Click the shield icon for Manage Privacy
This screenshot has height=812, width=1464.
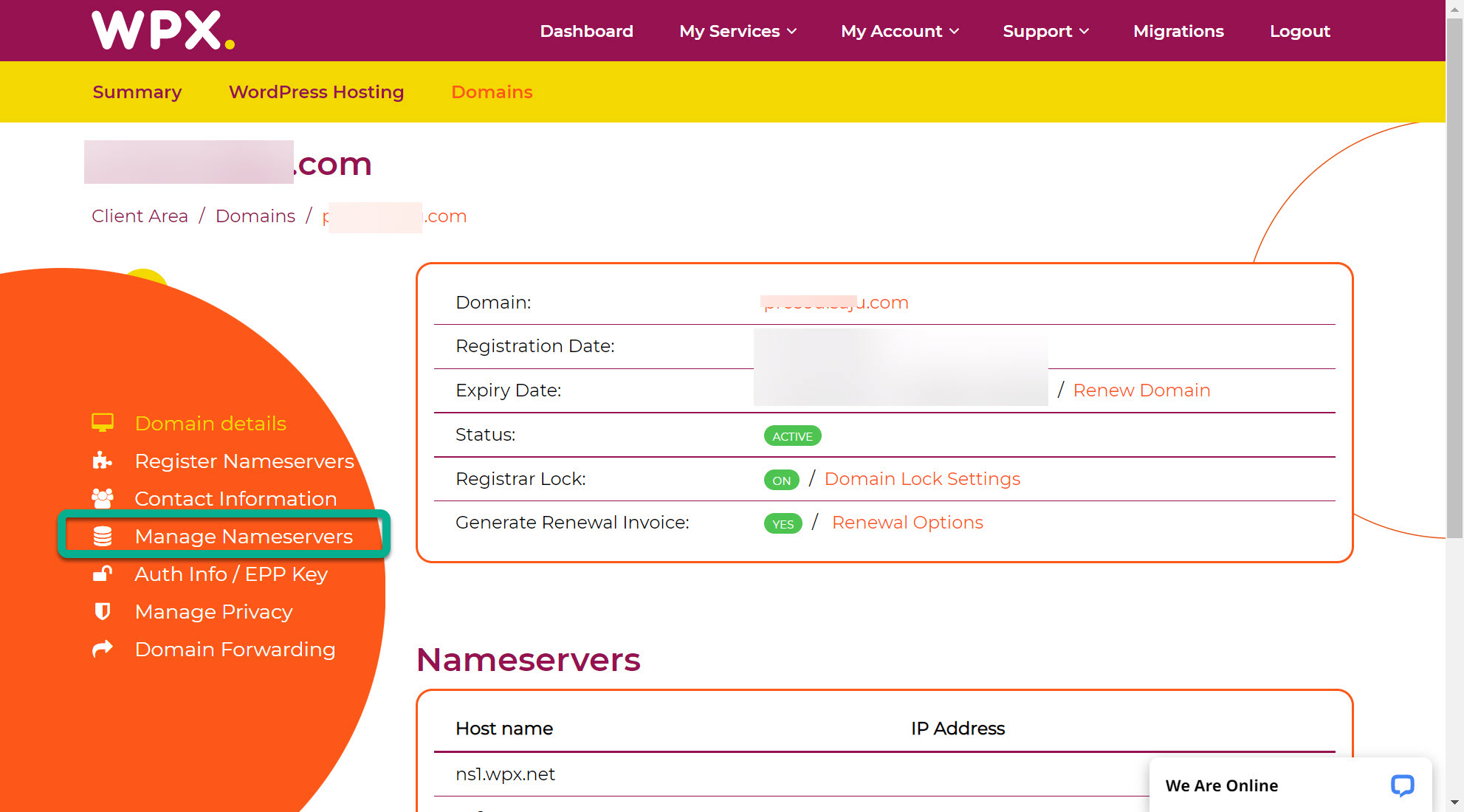[x=102, y=611]
